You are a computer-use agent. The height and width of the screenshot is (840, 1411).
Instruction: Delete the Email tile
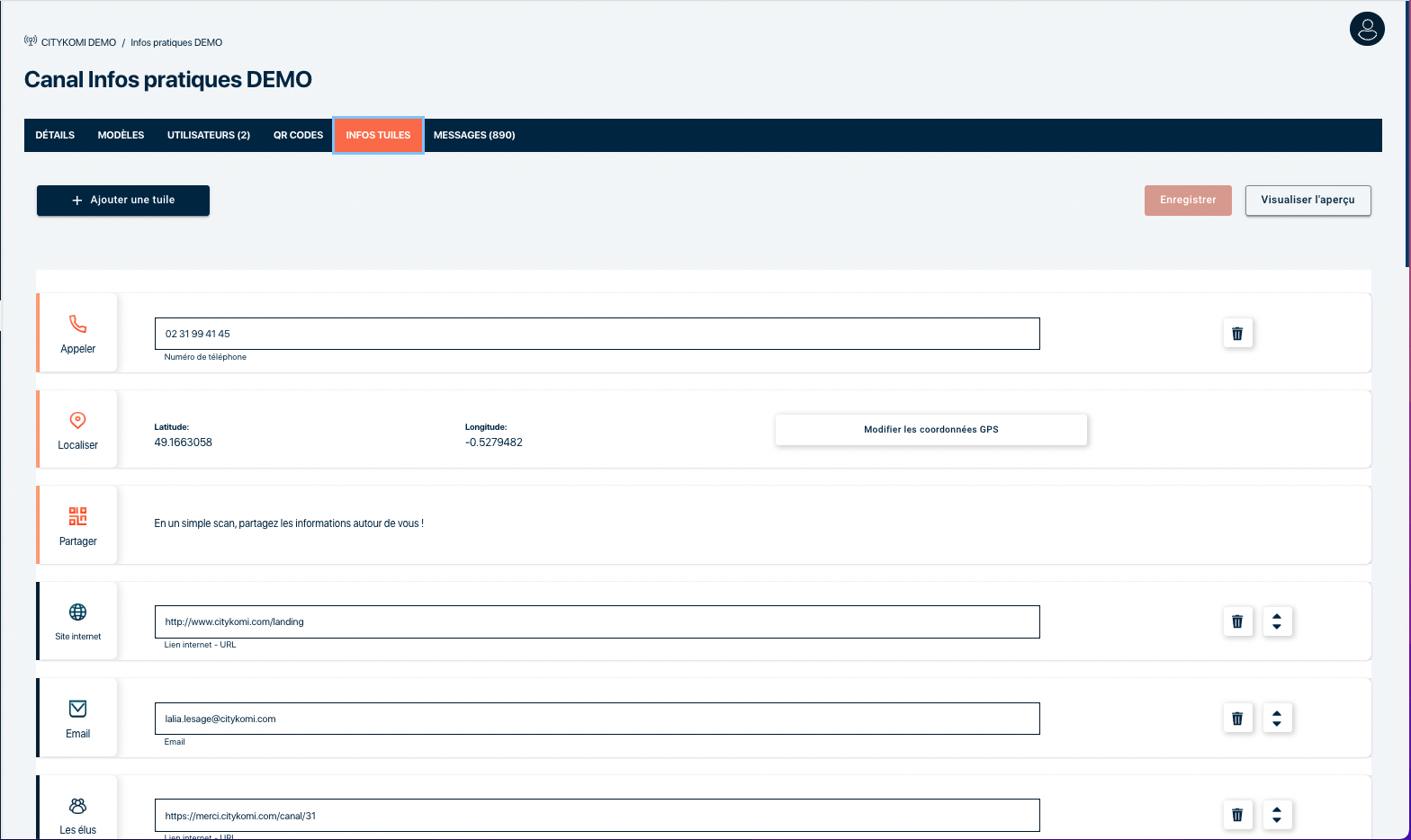1237,719
